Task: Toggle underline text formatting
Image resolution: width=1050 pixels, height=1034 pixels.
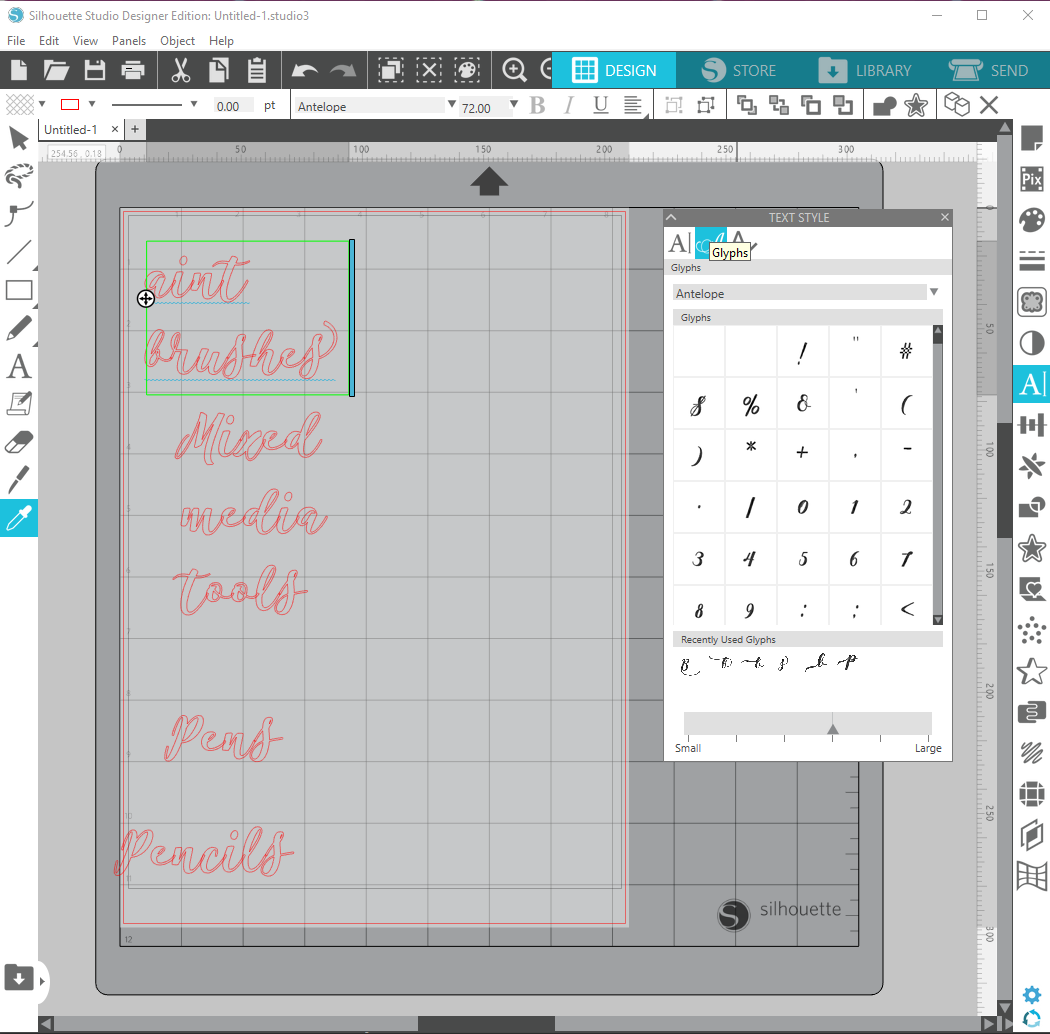Action: click(x=601, y=104)
